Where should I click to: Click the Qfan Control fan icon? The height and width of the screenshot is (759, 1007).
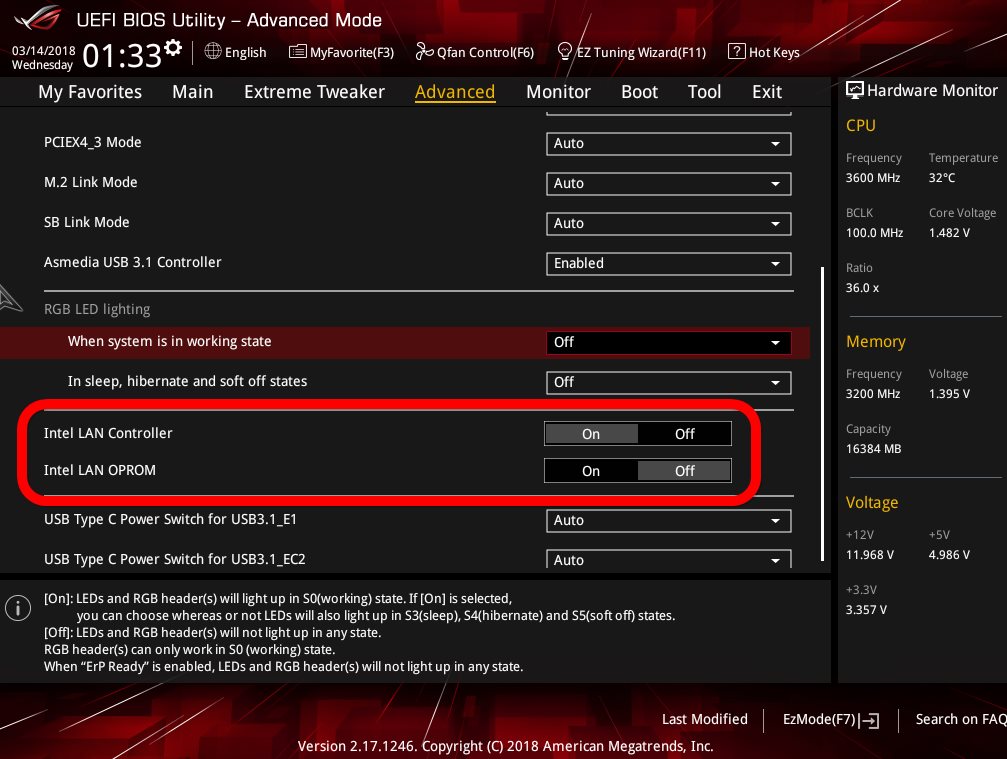click(424, 51)
